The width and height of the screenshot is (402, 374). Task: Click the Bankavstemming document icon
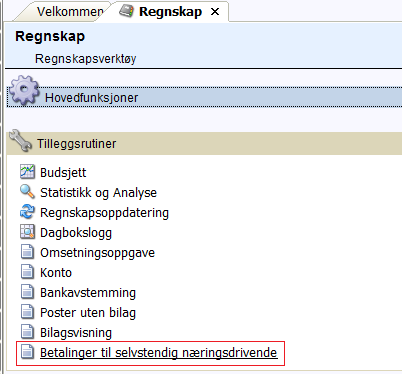click(x=27, y=292)
